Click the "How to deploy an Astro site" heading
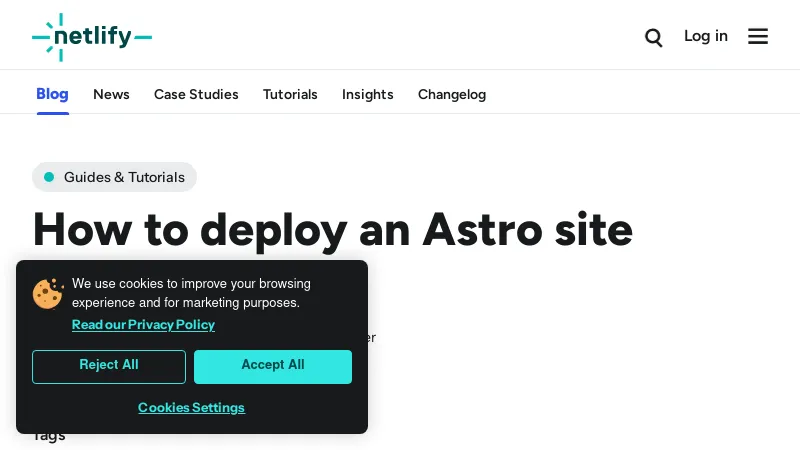The width and height of the screenshot is (800, 450). (x=333, y=229)
